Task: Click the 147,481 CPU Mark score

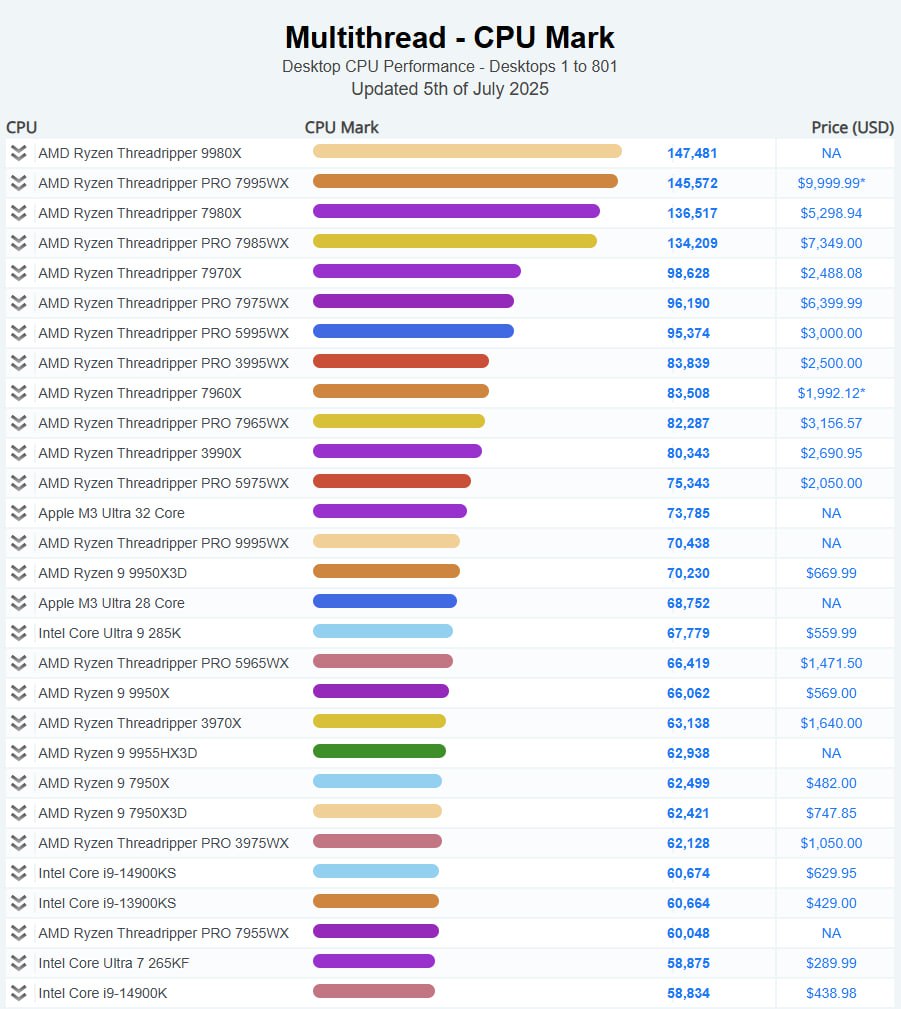Action: click(692, 153)
